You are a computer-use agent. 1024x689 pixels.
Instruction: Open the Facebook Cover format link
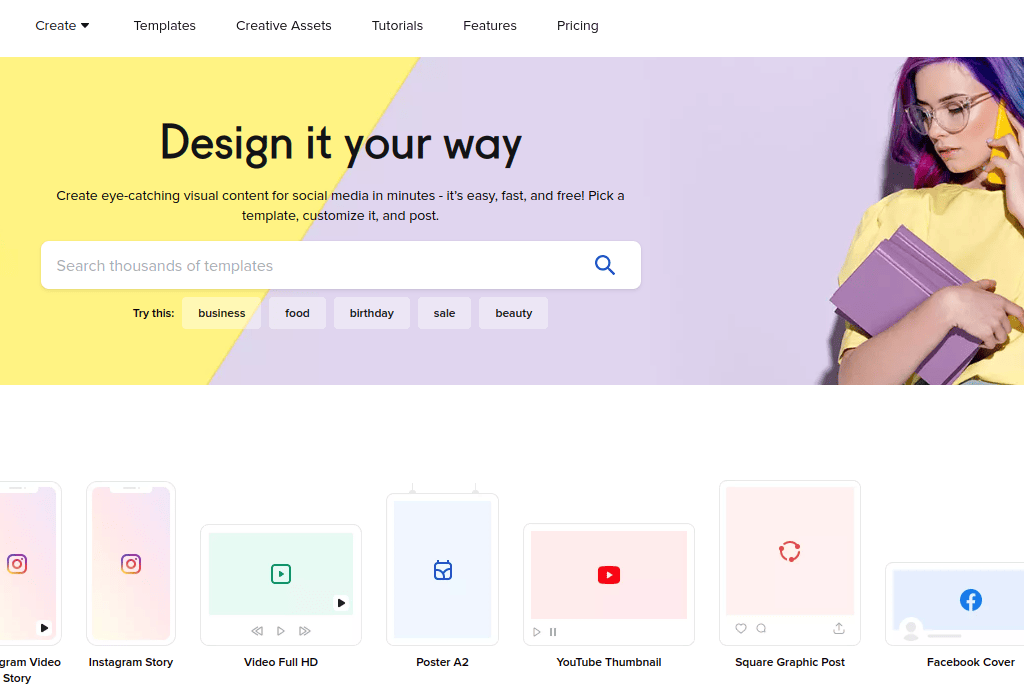click(970, 662)
